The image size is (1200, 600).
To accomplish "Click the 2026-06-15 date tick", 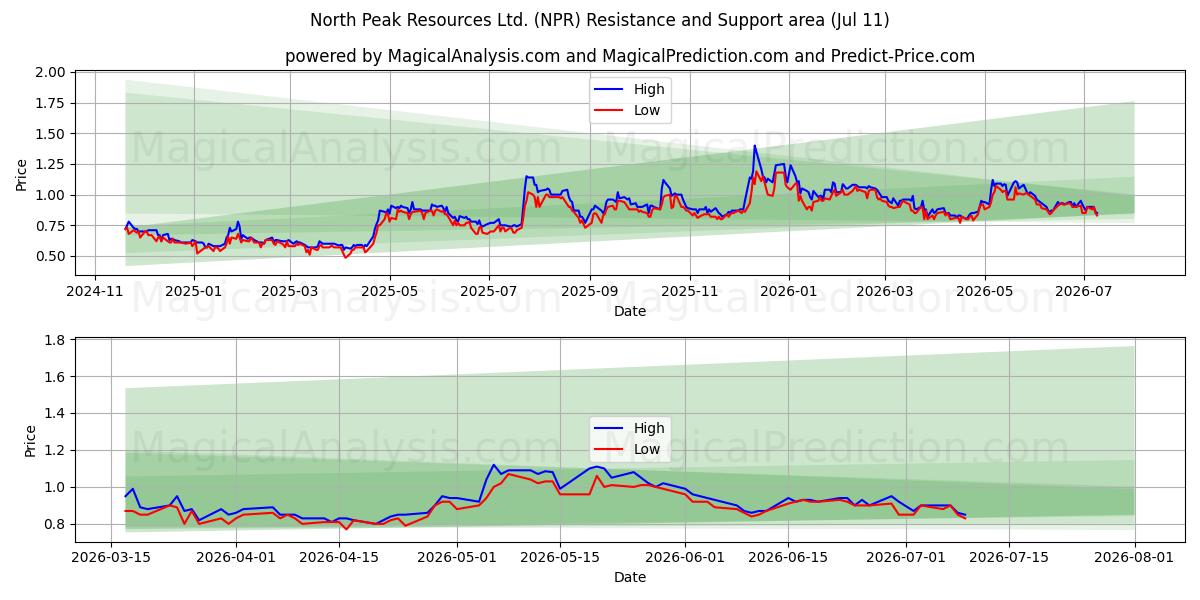I will 788,557.
